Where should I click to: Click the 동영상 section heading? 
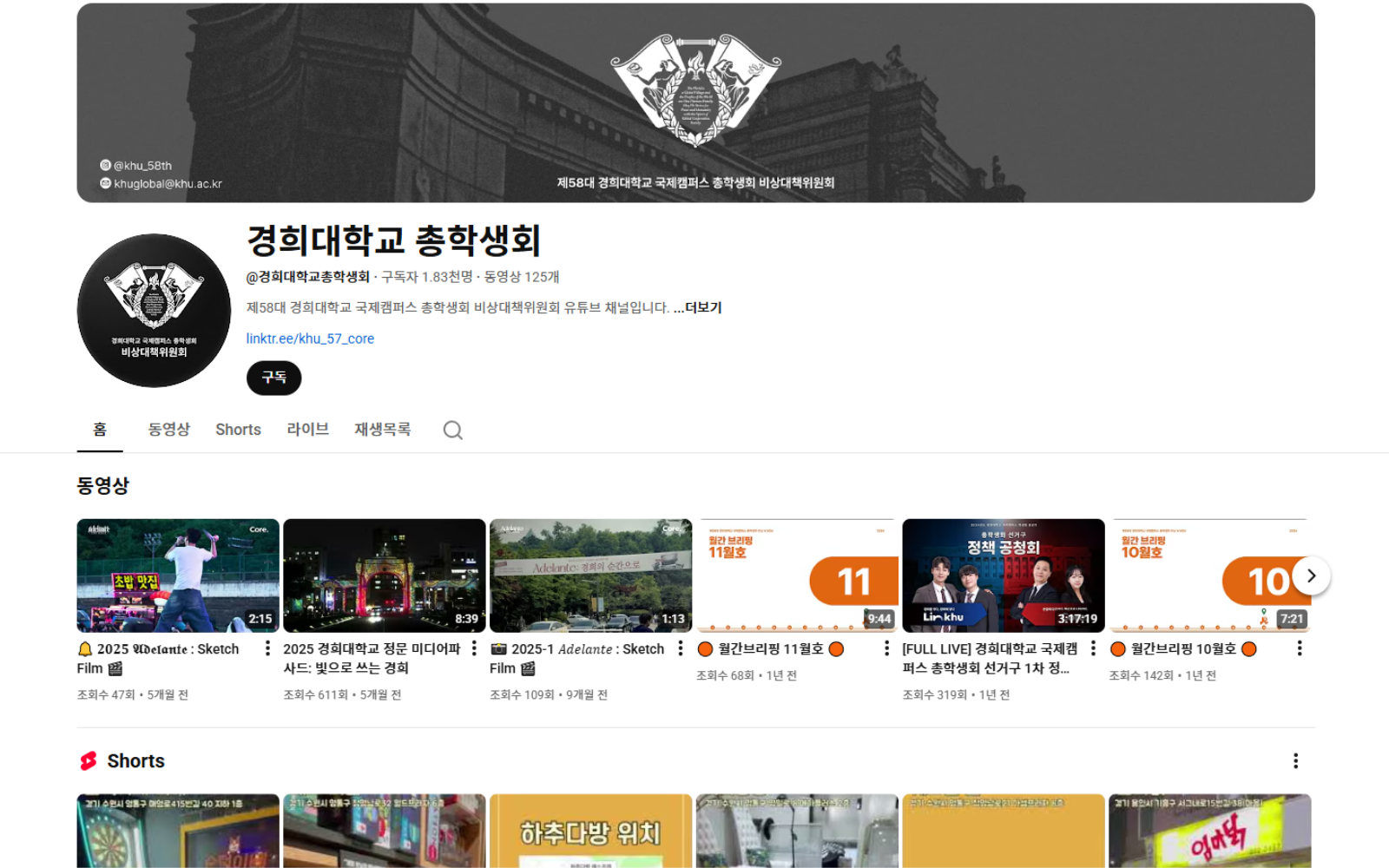pos(102,486)
